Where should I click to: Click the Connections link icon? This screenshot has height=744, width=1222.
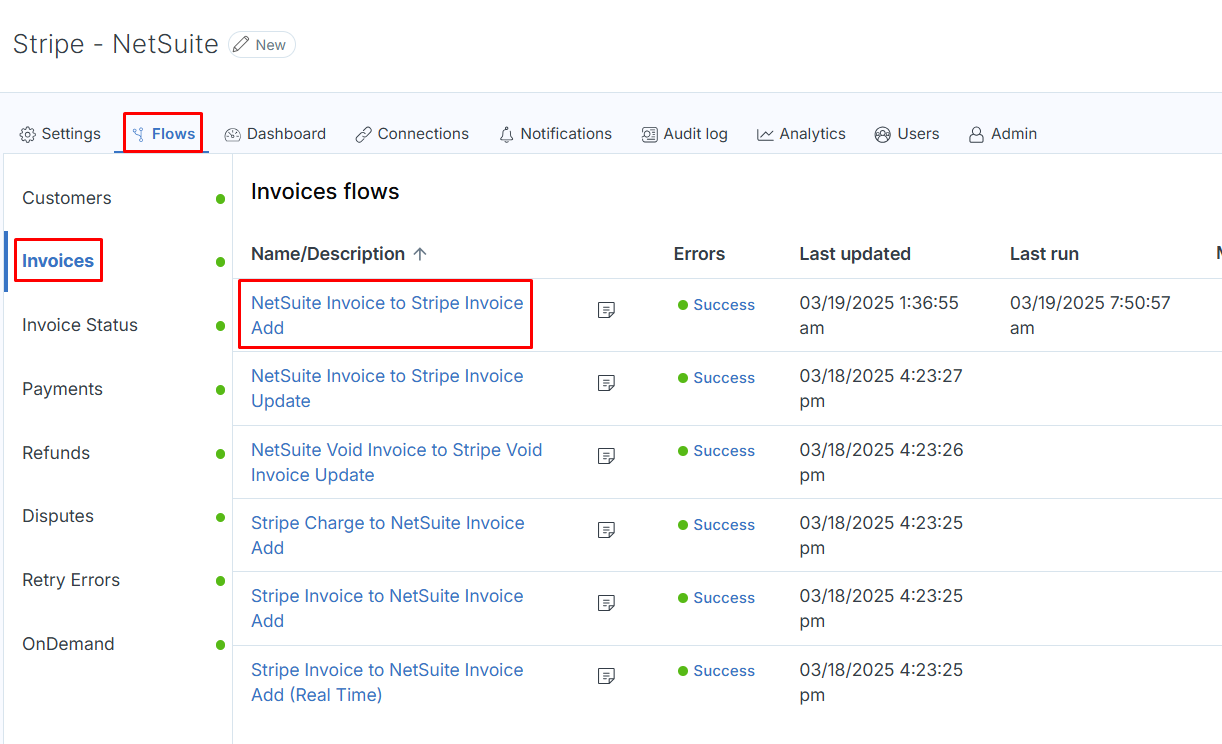pyautogui.click(x=364, y=134)
